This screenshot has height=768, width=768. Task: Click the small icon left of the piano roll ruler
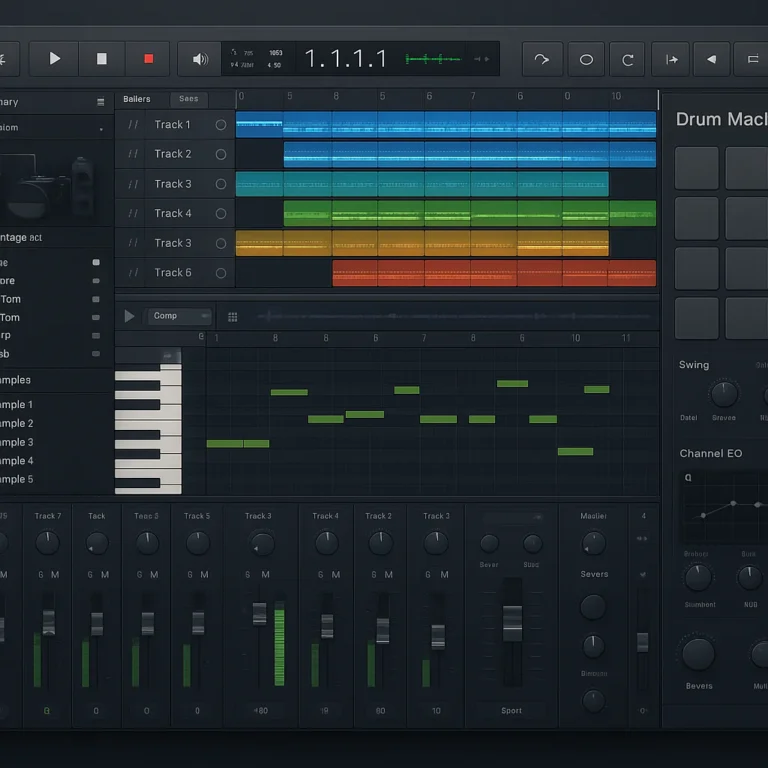[201, 336]
